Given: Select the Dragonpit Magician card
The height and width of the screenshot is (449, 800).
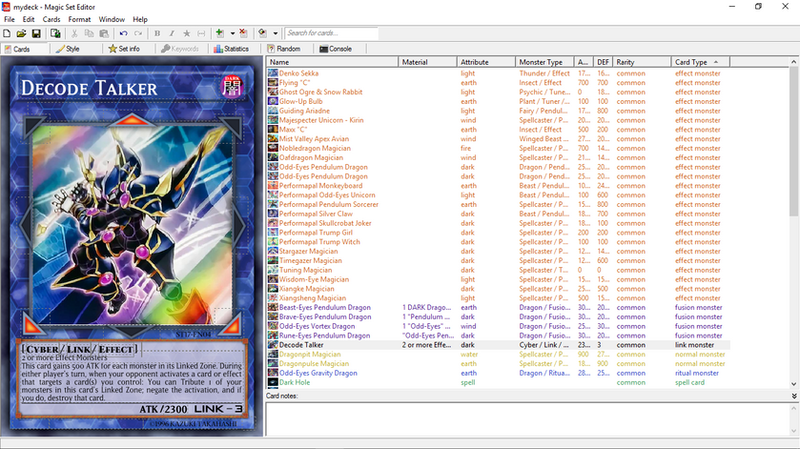Looking at the screenshot, I should (498, 354).
